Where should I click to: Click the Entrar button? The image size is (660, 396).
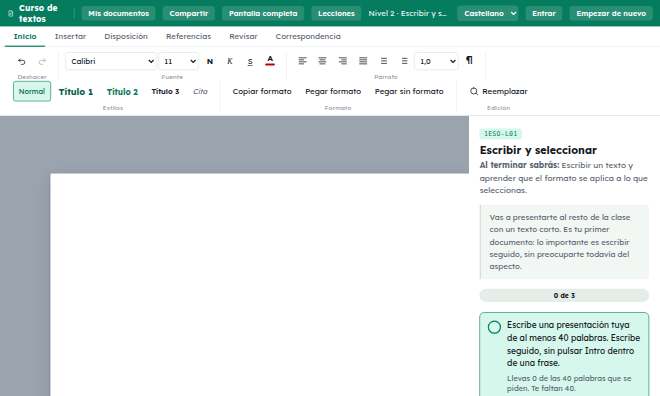click(x=544, y=13)
